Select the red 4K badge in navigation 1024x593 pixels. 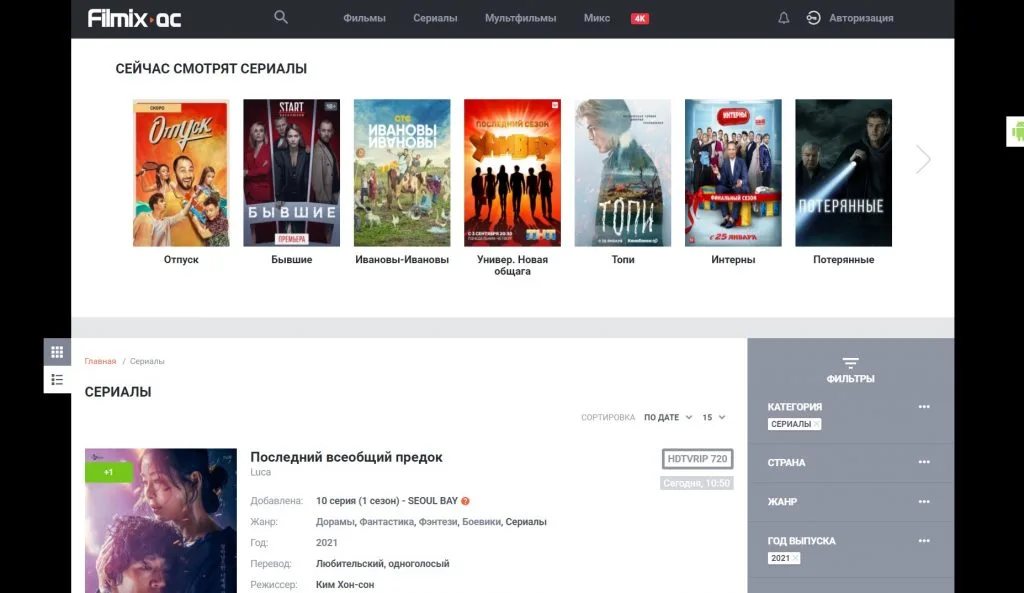pos(638,17)
